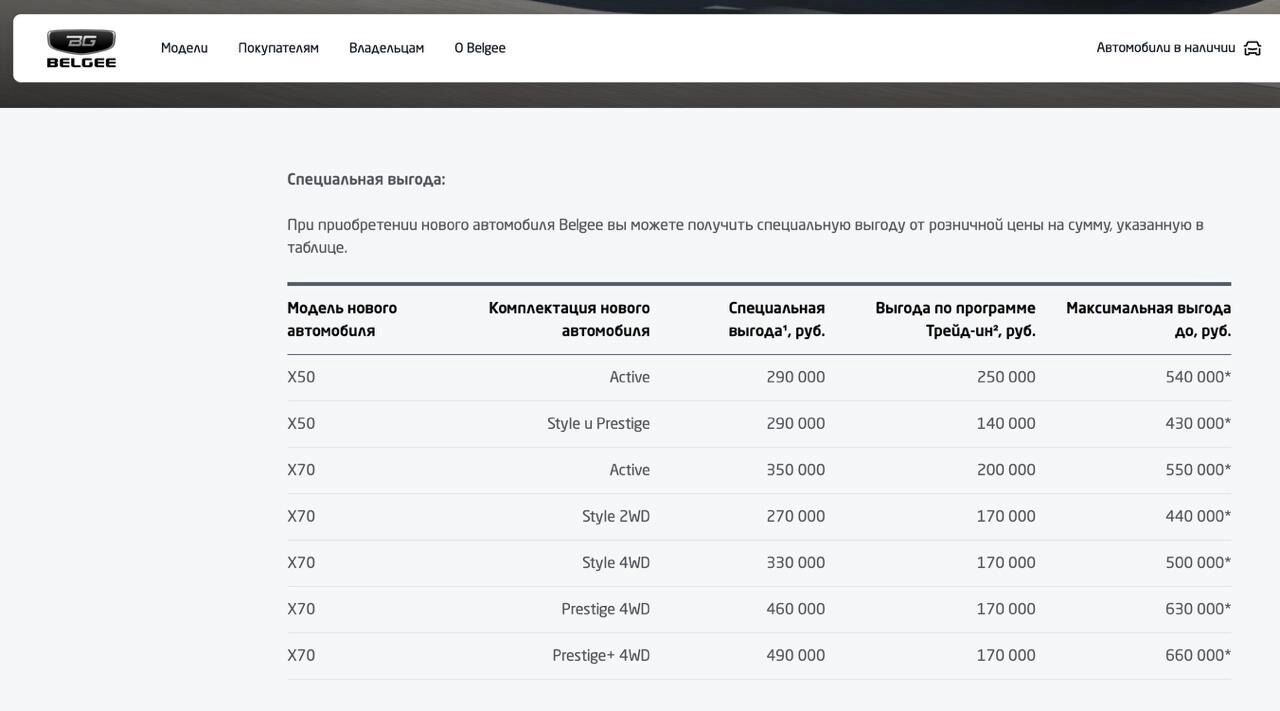This screenshot has height=711, width=1280.
Task: Click the 330 000 special benefit value
Action: [796, 563]
